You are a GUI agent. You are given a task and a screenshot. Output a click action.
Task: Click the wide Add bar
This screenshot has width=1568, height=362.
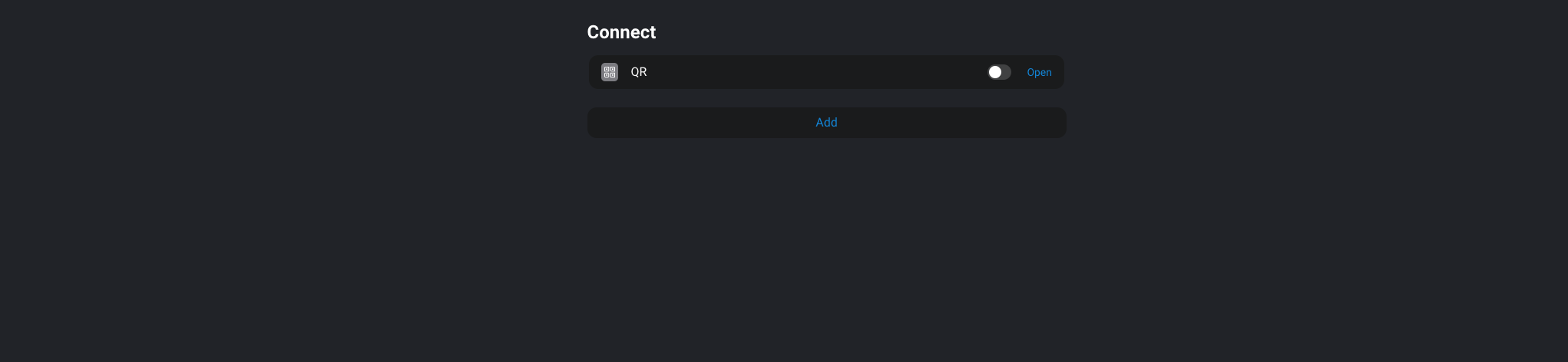click(826, 123)
